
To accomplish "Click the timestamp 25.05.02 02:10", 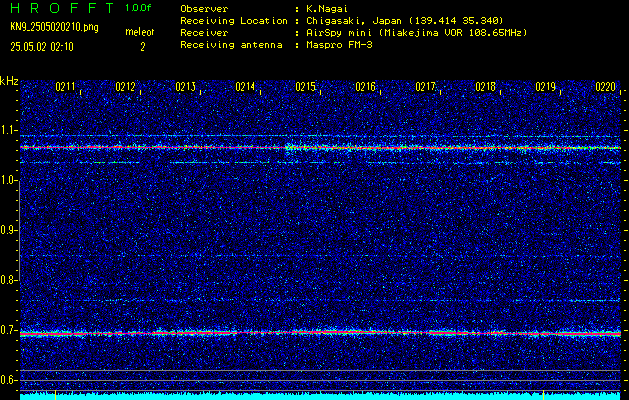I will point(42,47).
